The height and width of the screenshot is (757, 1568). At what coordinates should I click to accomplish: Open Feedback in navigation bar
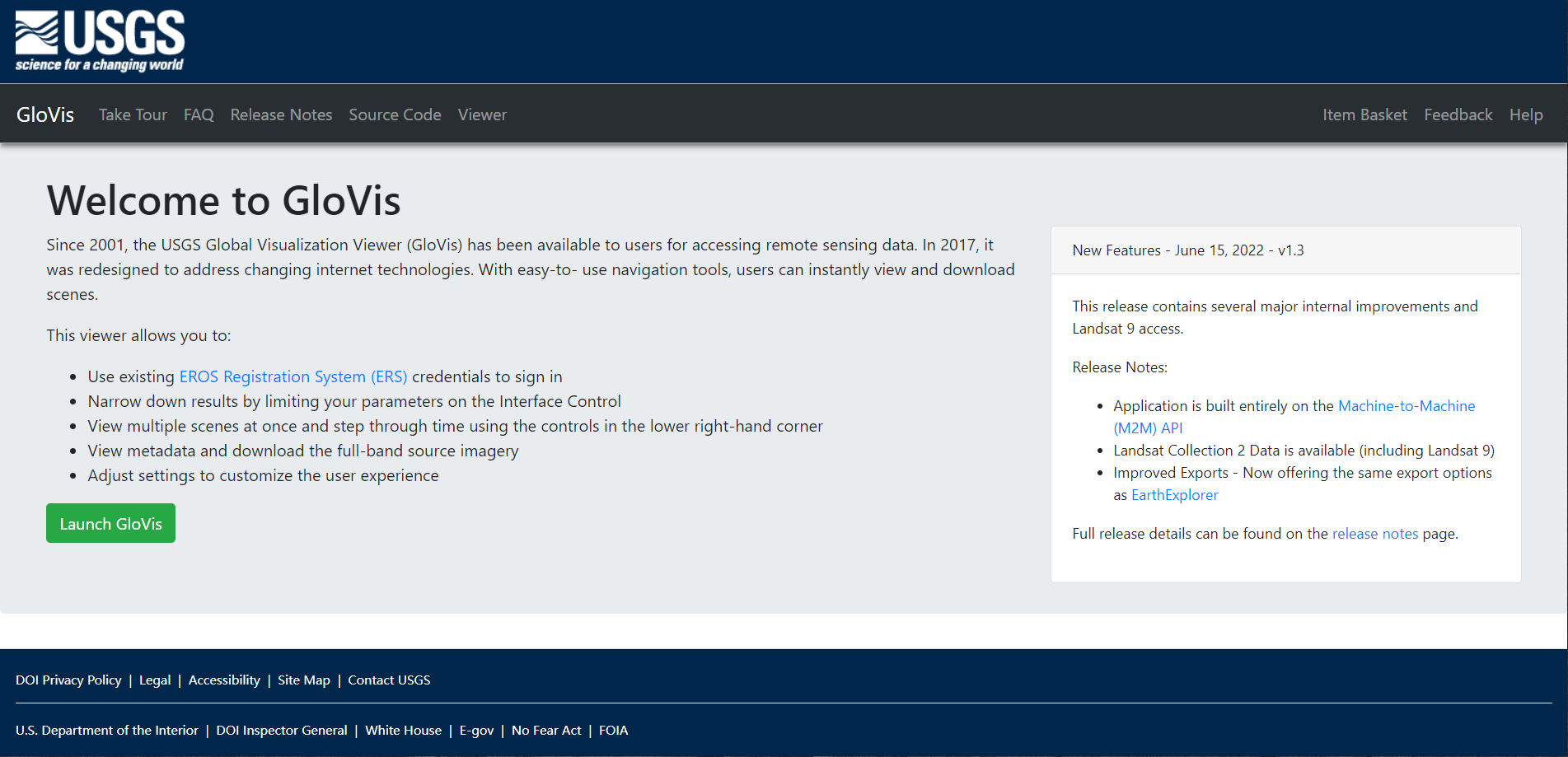[1458, 114]
